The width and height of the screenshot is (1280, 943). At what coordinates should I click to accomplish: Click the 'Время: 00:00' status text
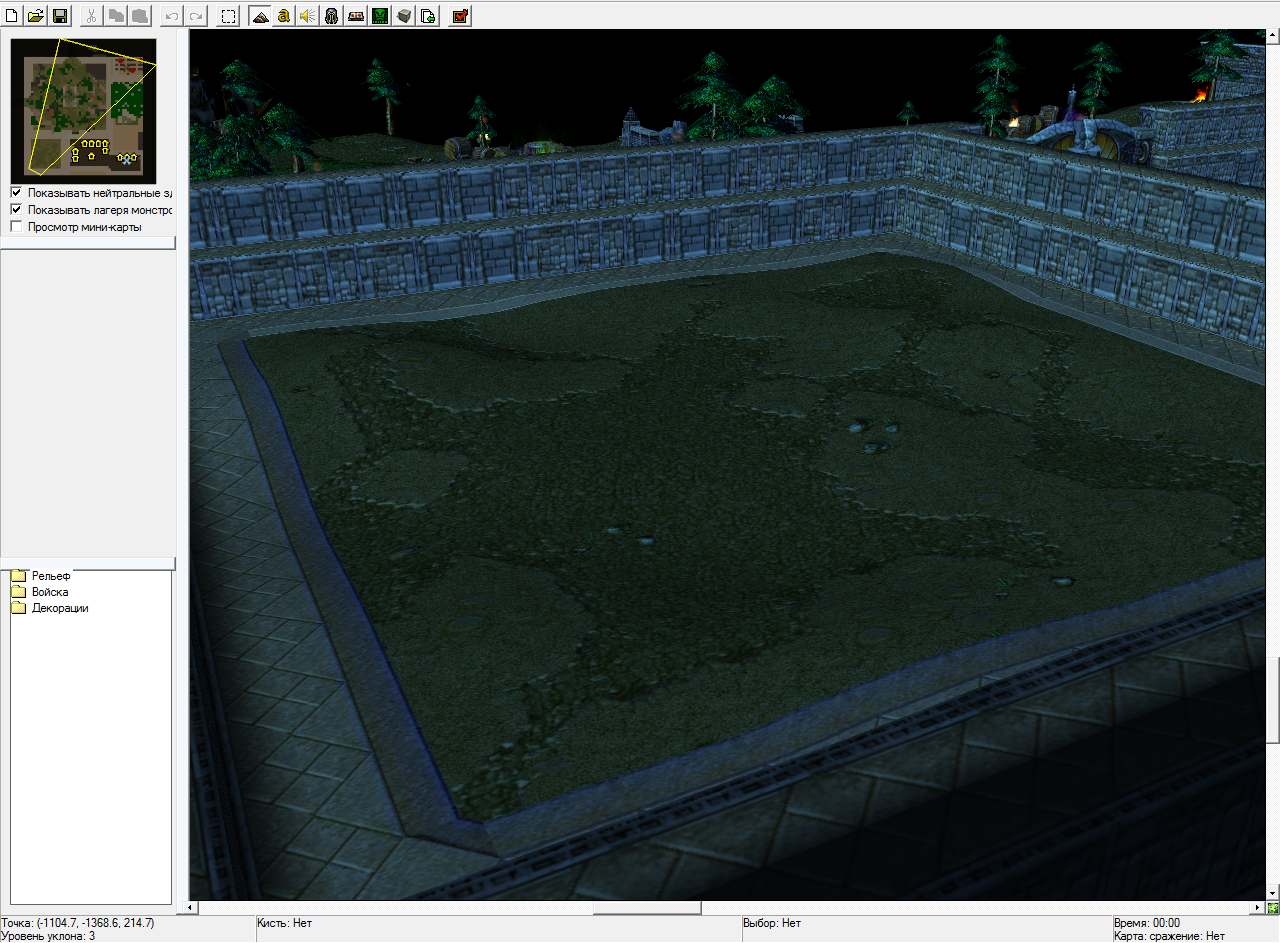pos(1147,923)
